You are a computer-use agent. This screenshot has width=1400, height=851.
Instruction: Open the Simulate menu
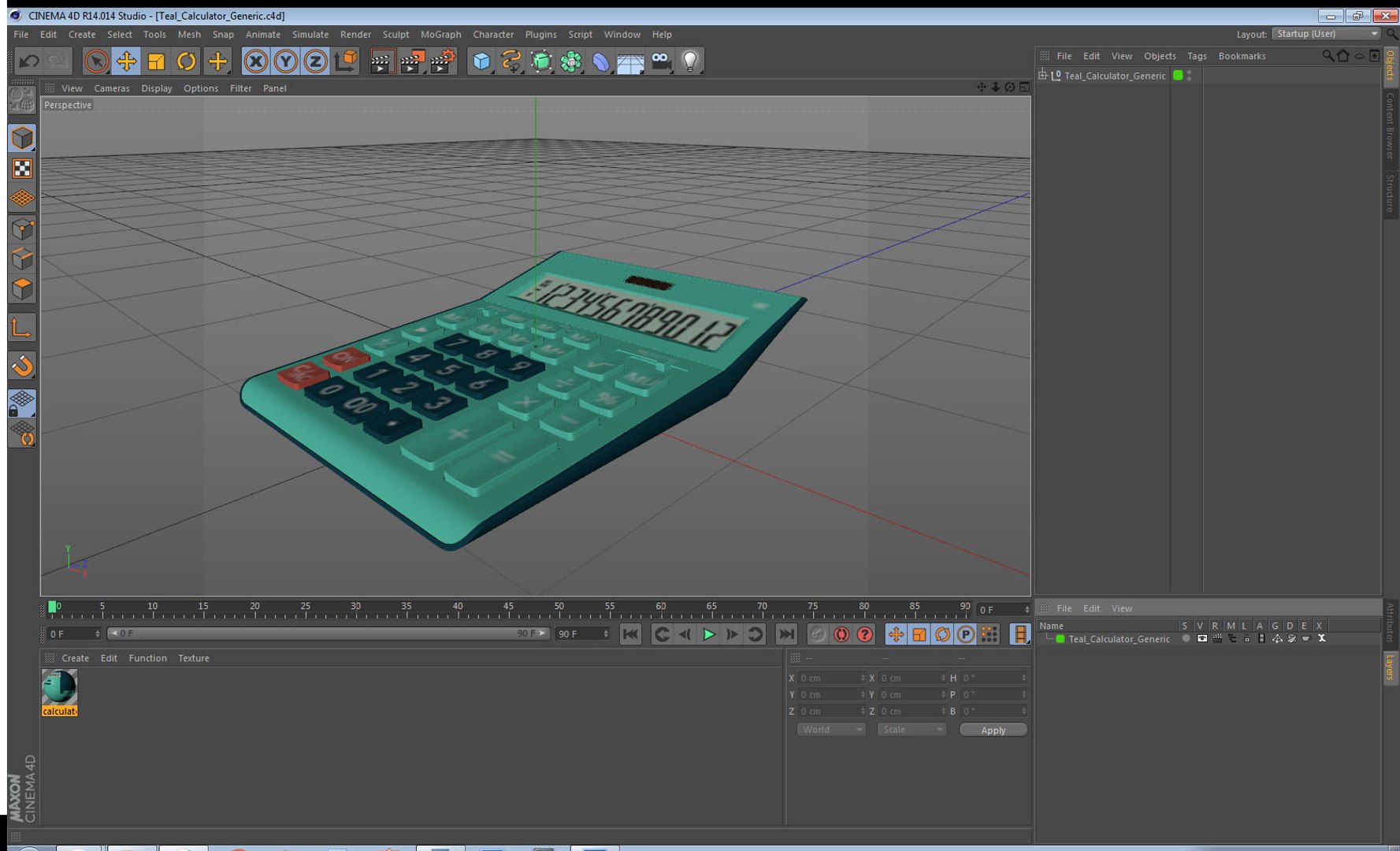coord(310,35)
